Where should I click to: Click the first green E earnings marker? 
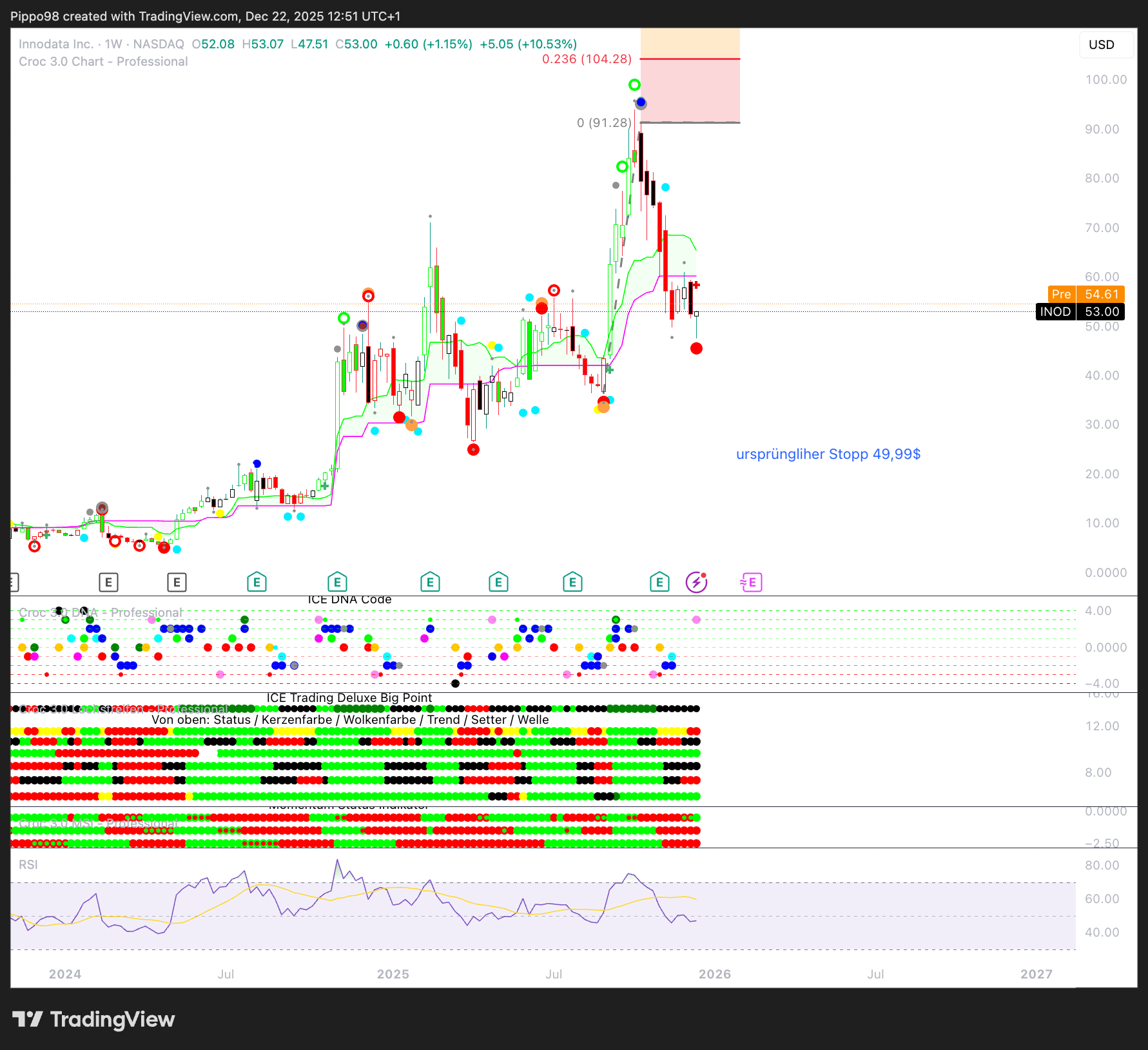pos(257,582)
